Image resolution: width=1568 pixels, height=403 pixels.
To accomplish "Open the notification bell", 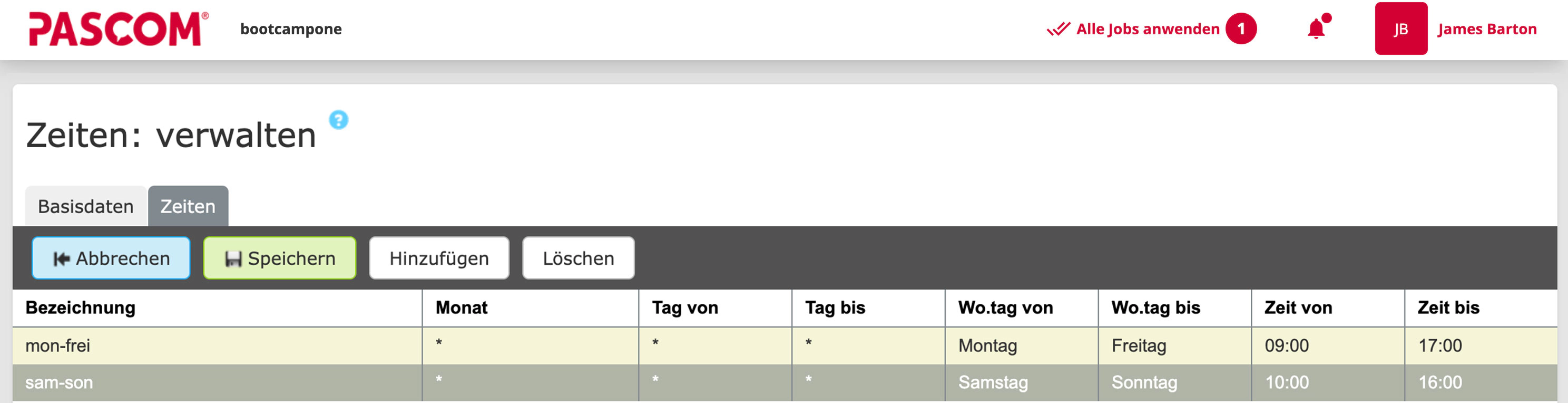I will click(x=1316, y=29).
